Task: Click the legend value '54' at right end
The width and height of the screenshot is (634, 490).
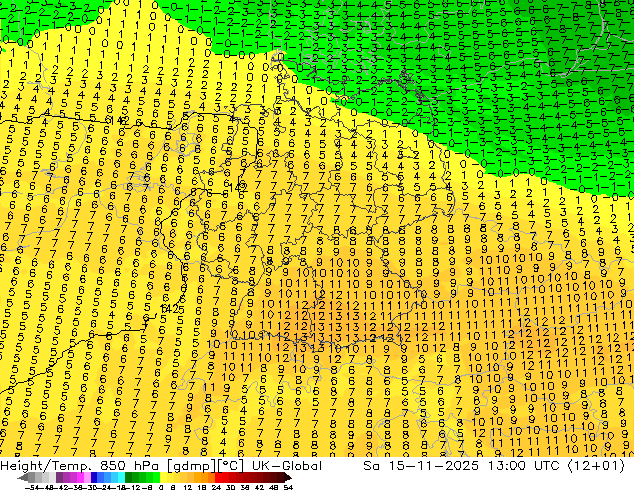Action: [288, 488]
